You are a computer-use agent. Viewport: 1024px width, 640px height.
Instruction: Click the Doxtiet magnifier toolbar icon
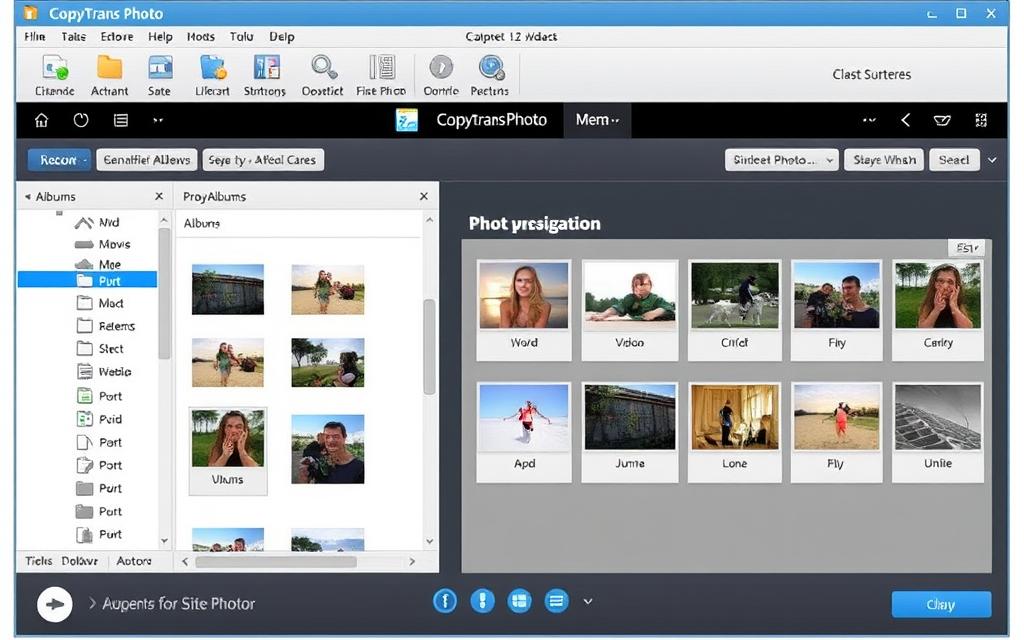click(323, 69)
